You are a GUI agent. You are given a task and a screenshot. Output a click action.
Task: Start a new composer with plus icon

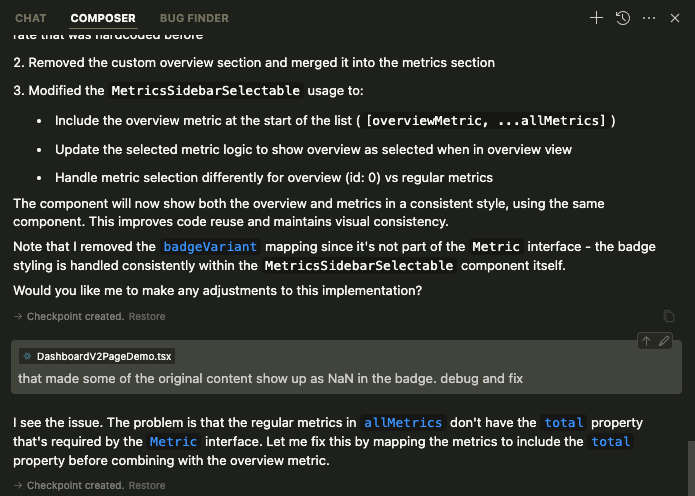pyautogui.click(x=597, y=18)
